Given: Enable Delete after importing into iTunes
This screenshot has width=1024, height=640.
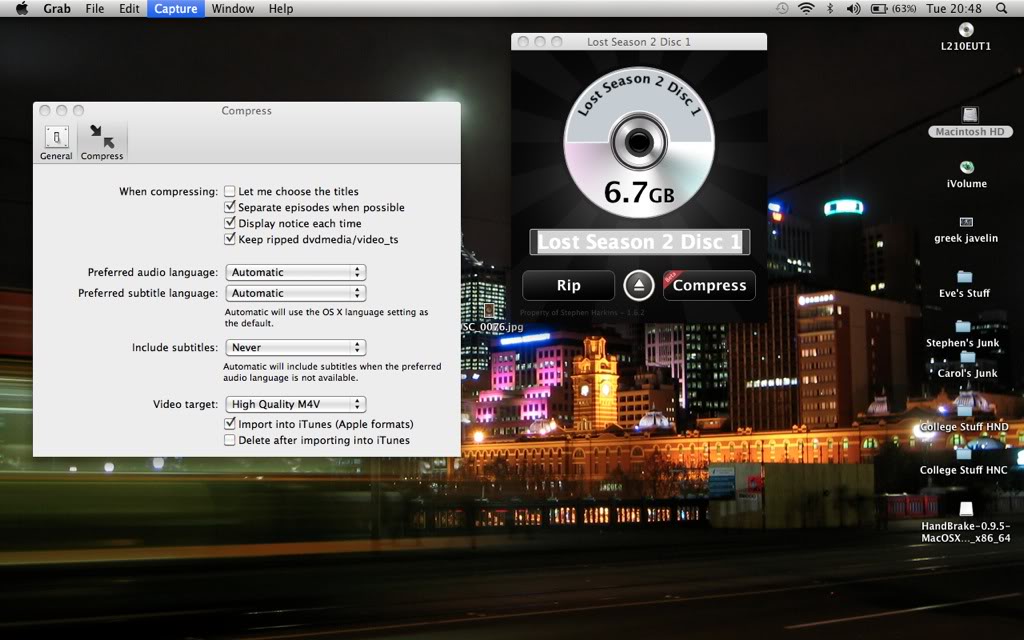Looking at the screenshot, I should pyautogui.click(x=230, y=440).
